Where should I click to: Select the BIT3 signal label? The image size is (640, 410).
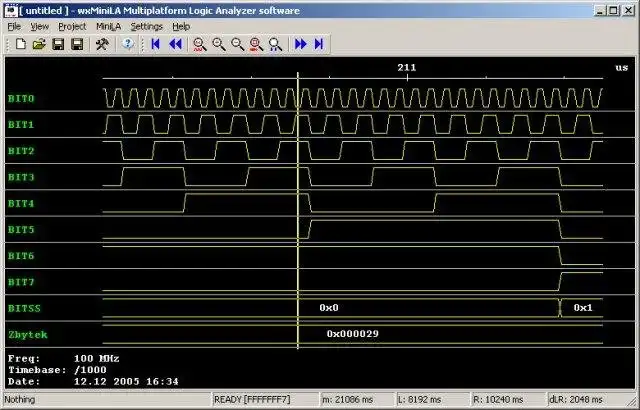(x=21, y=177)
